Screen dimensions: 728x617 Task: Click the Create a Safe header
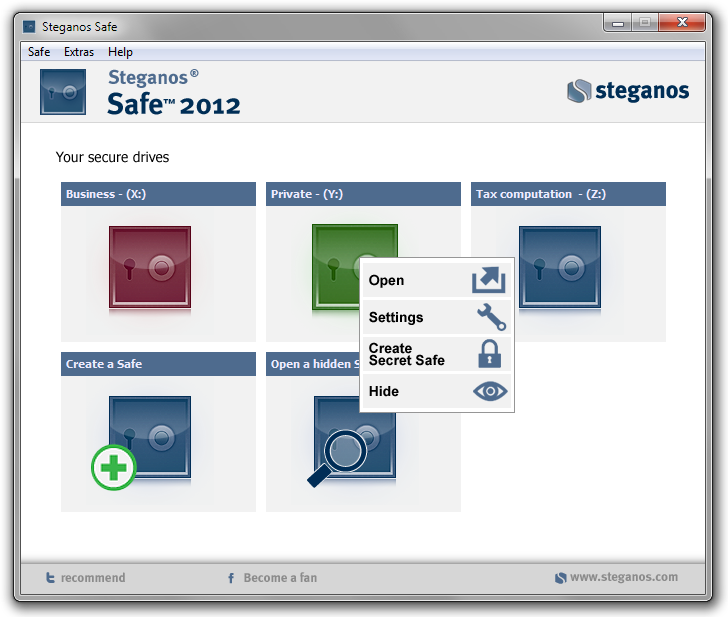pos(158,364)
